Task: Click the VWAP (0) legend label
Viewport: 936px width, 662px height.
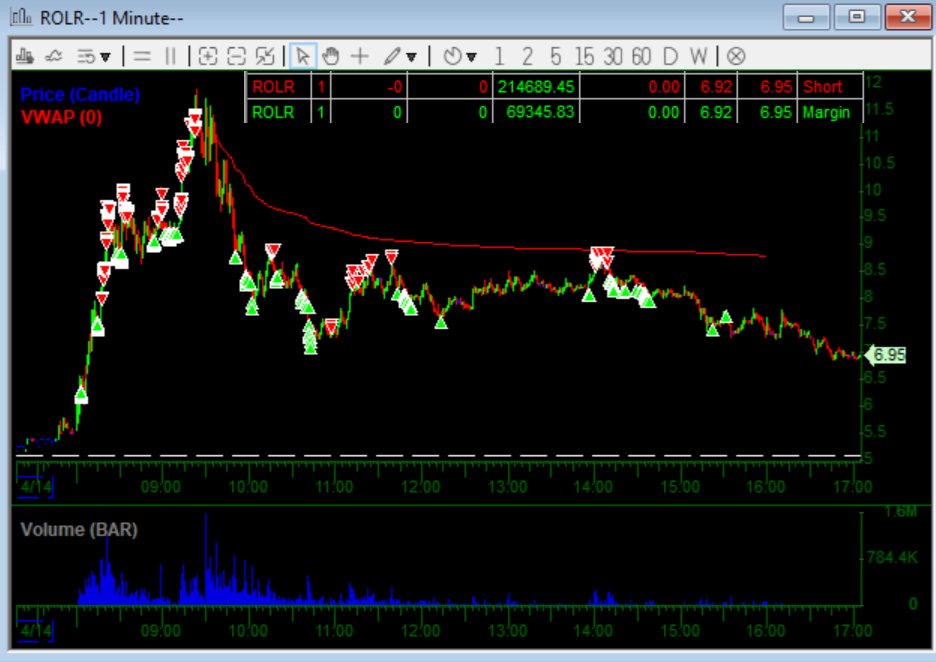Action: (x=61, y=117)
